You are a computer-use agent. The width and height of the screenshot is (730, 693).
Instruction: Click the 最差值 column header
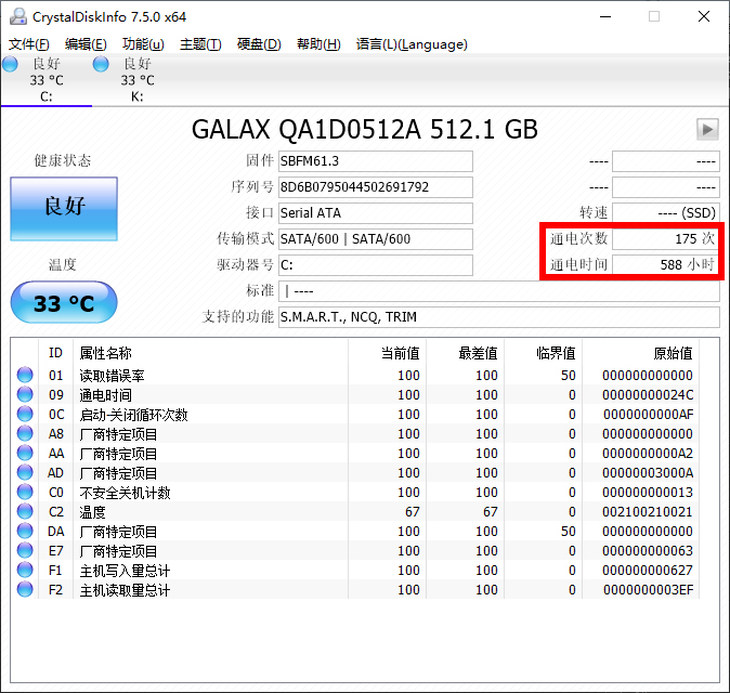pos(465,353)
